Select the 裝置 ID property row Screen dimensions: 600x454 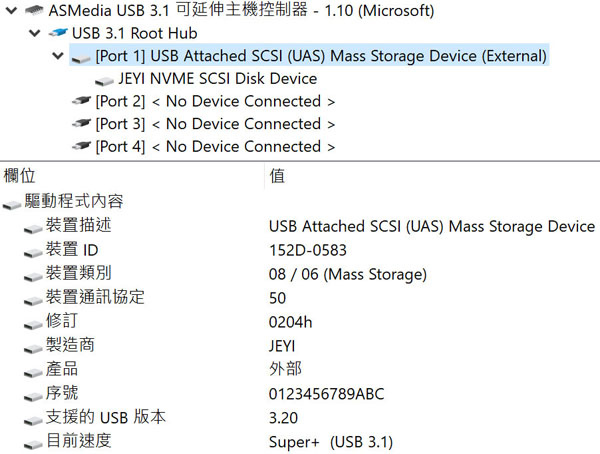point(73,250)
